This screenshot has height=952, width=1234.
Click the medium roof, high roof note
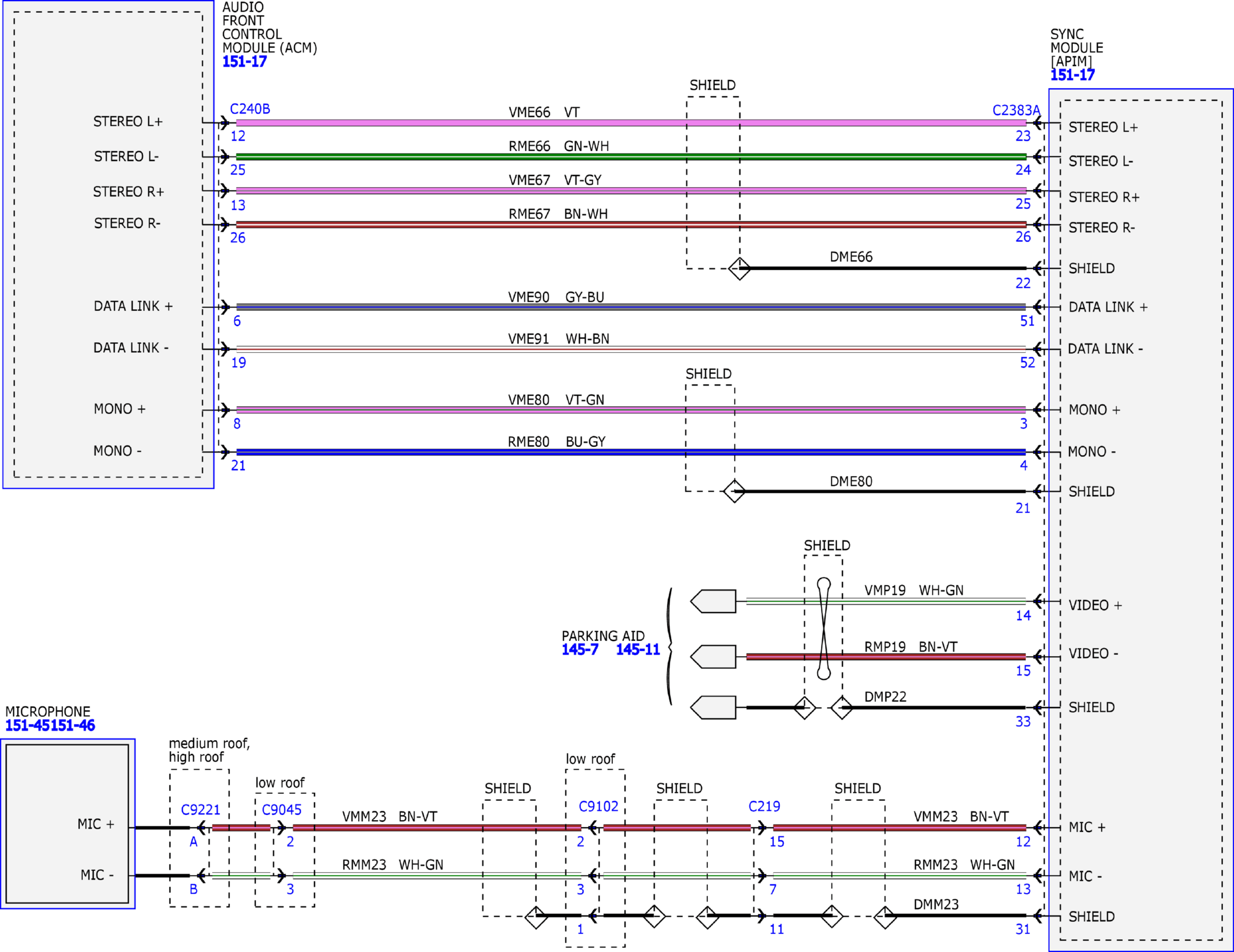[x=209, y=750]
